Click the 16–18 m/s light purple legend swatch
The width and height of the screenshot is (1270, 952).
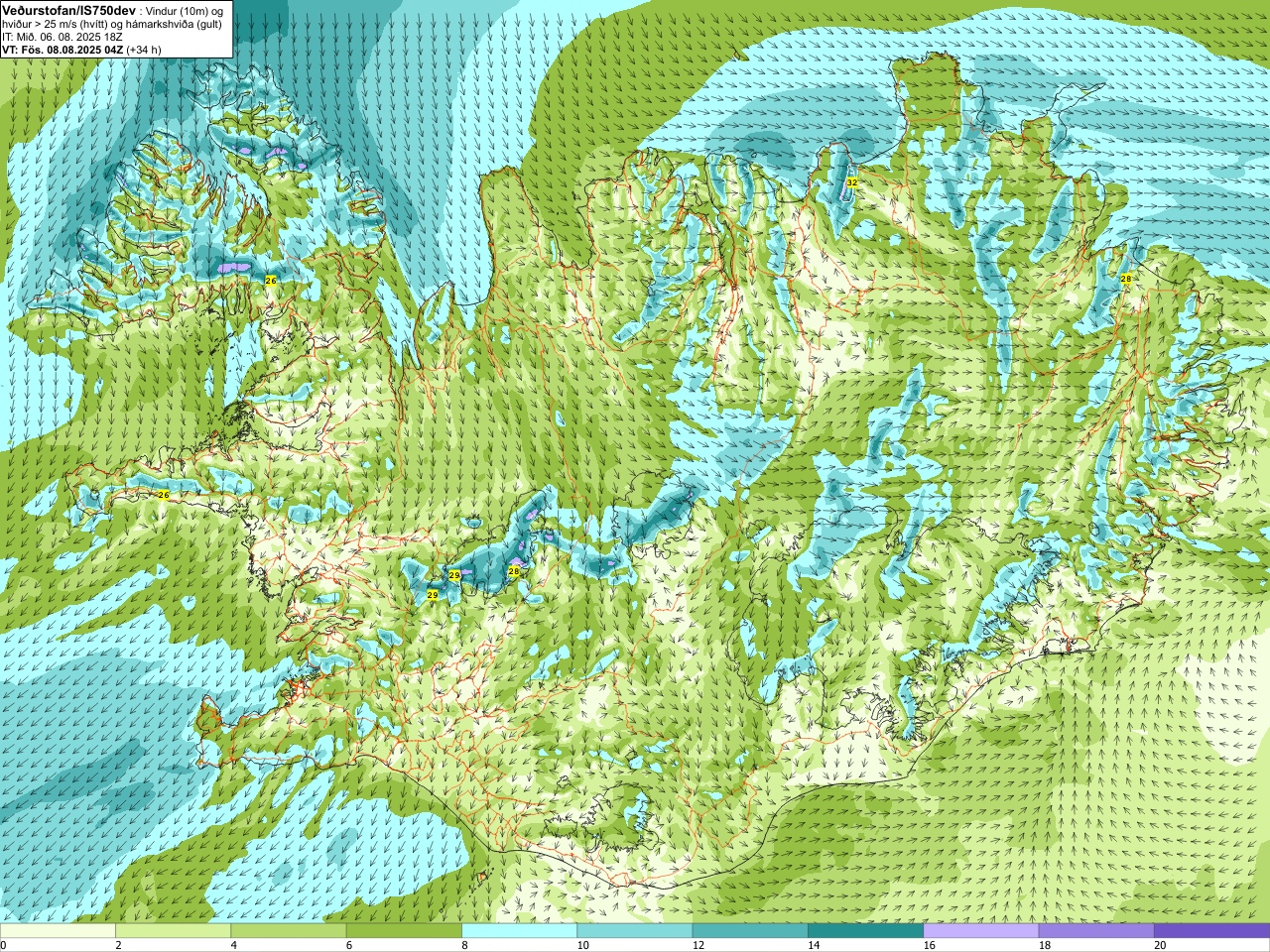coord(980,931)
